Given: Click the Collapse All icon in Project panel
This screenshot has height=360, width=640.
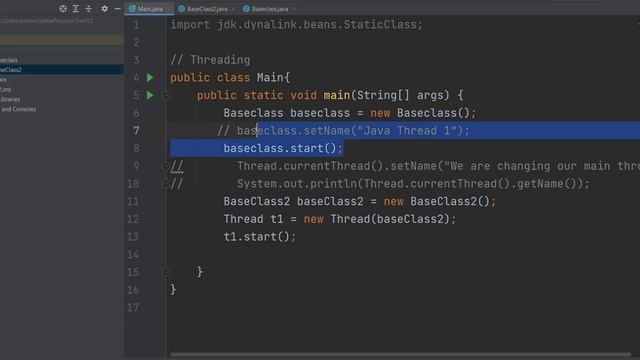Looking at the screenshot, I should (x=89, y=9).
